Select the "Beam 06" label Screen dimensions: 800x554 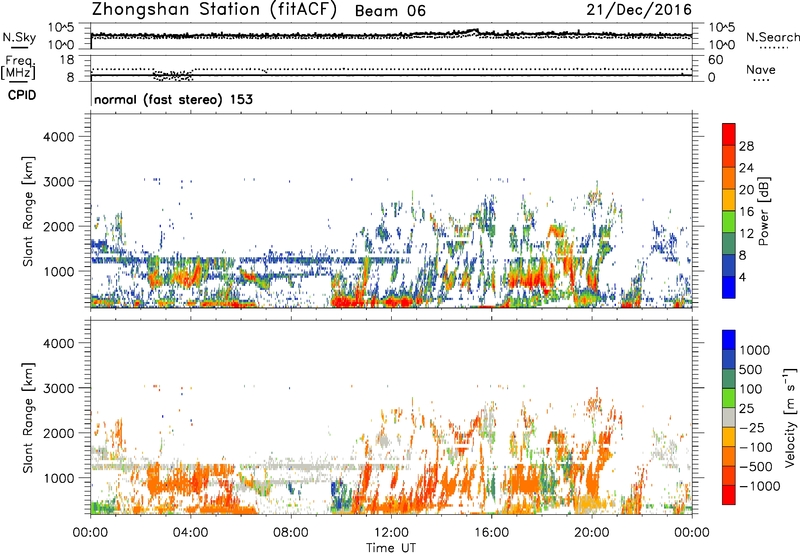(x=390, y=11)
